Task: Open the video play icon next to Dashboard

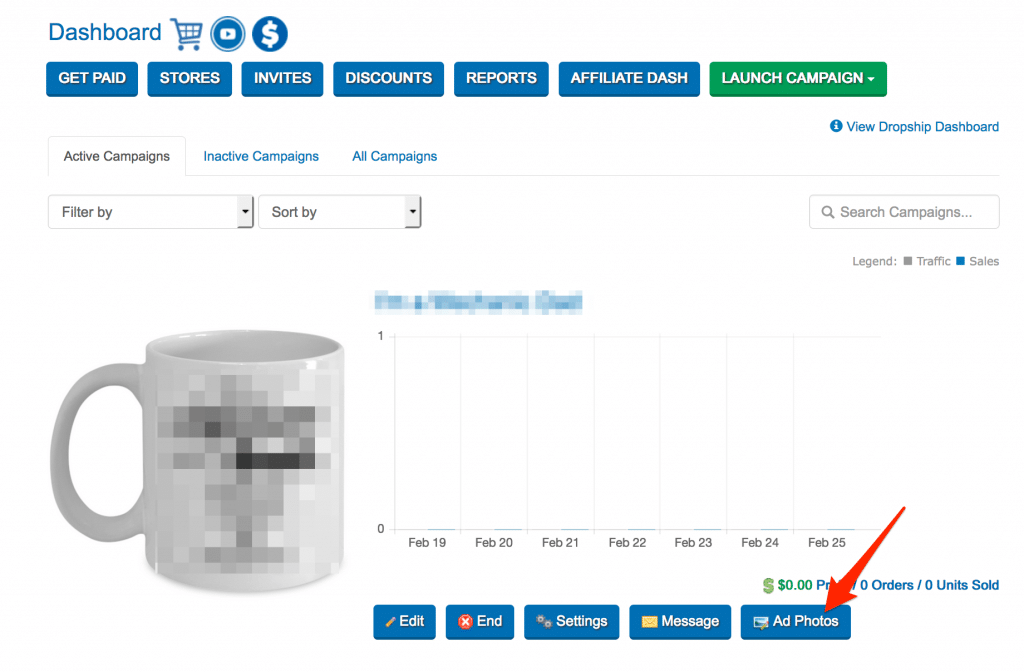Action: click(x=229, y=33)
